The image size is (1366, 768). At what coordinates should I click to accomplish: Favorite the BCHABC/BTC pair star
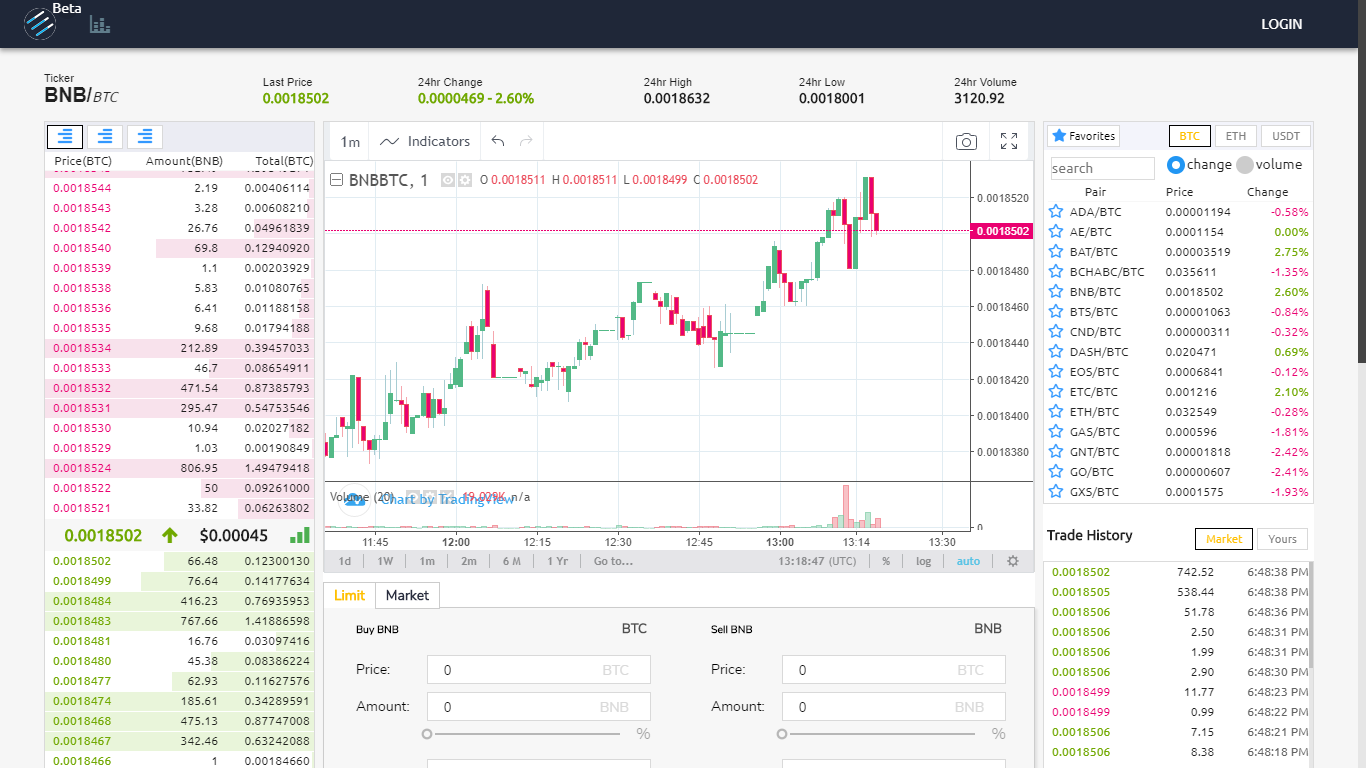(1055, 271)
